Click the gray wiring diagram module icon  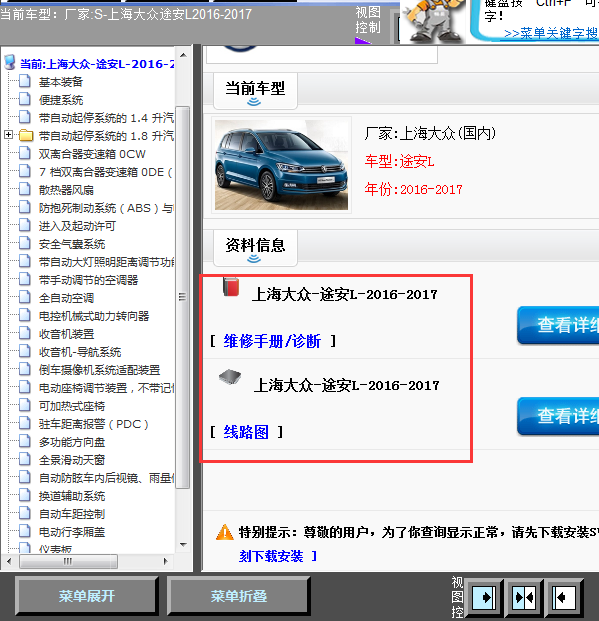230,377
